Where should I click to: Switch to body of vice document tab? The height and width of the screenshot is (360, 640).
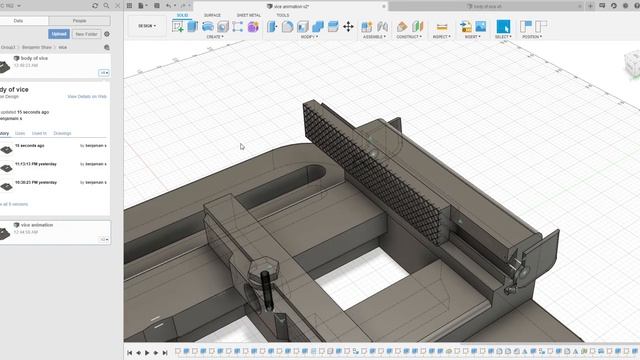pyautogui.click(x=485, y=6)
